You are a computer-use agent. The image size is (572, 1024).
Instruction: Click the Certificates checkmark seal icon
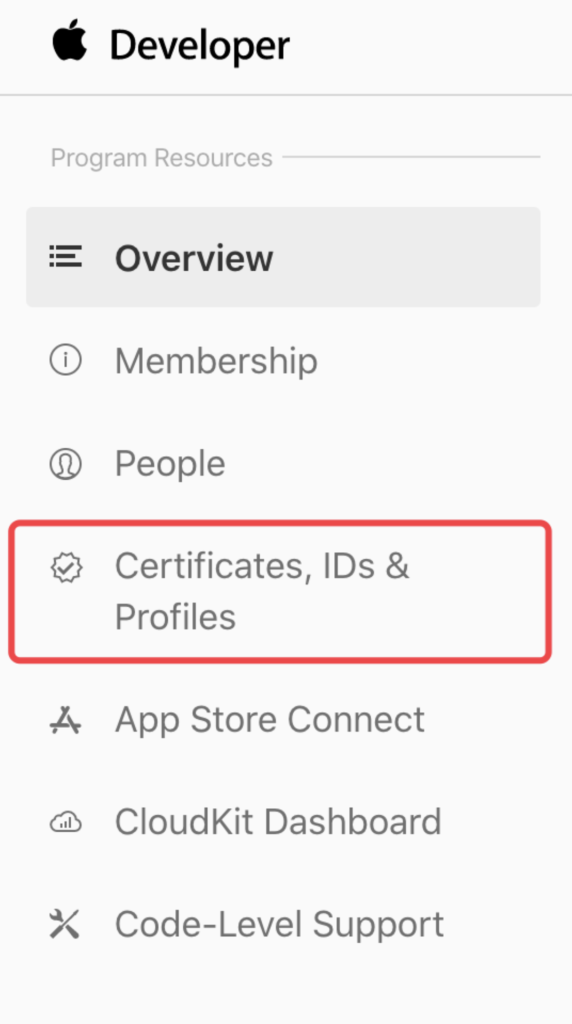[67, 568]
